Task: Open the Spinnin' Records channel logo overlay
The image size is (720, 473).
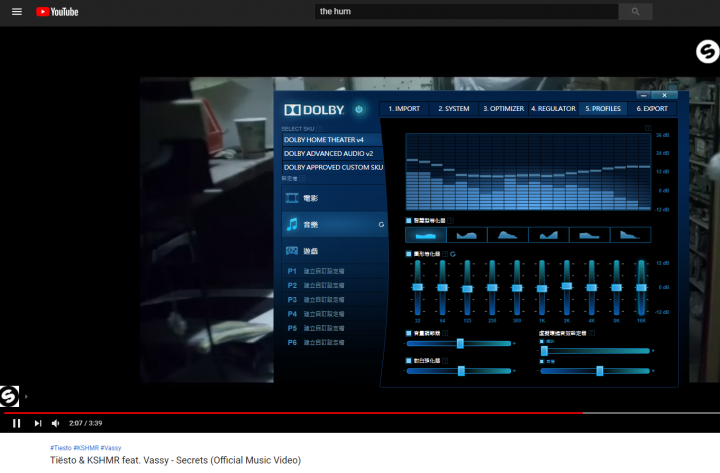Action: 708,51
